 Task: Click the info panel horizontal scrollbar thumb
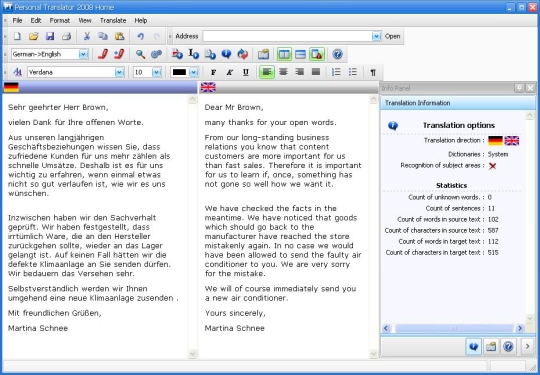(x=454, y=328)
